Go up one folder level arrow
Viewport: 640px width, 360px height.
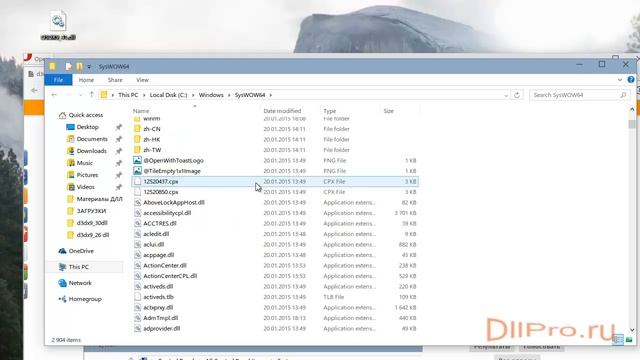[91, 95]
